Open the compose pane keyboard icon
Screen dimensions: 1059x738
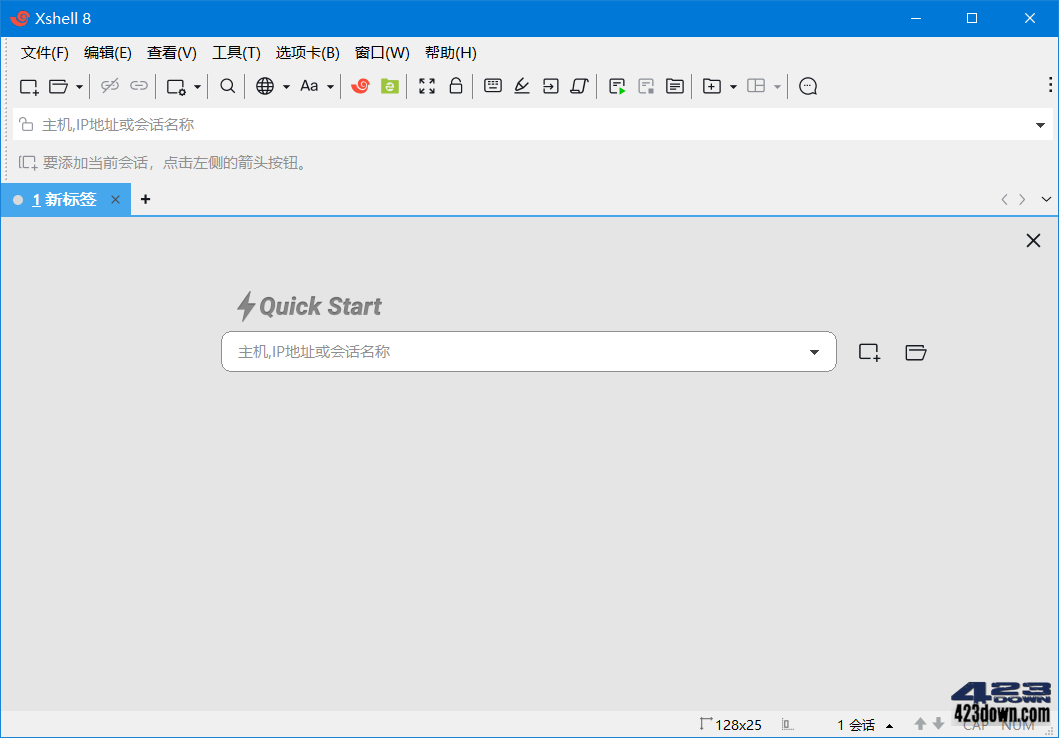click(x=492, y=86)
